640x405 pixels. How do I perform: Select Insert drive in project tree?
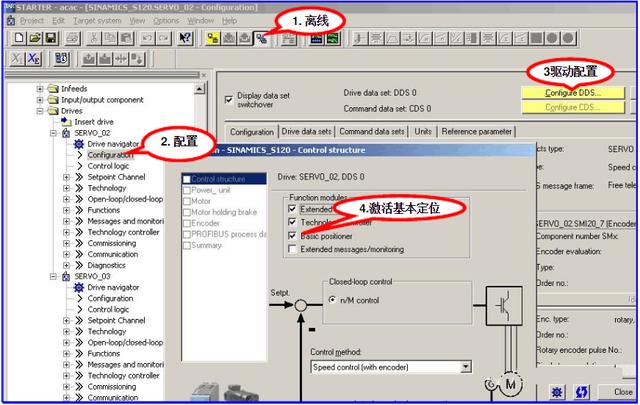coord(102,122)
